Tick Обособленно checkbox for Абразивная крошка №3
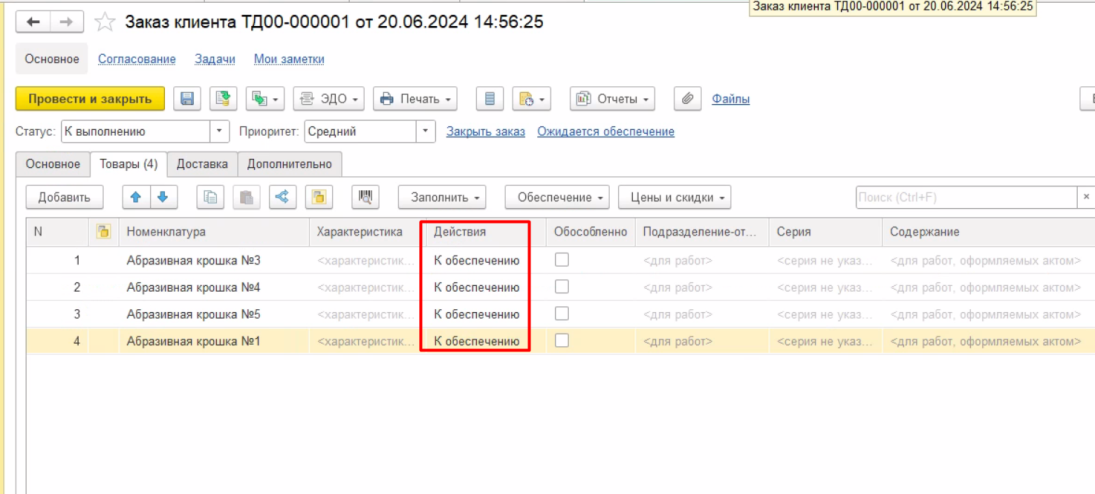Screen dimensions: 1095x494 point(562,260)
